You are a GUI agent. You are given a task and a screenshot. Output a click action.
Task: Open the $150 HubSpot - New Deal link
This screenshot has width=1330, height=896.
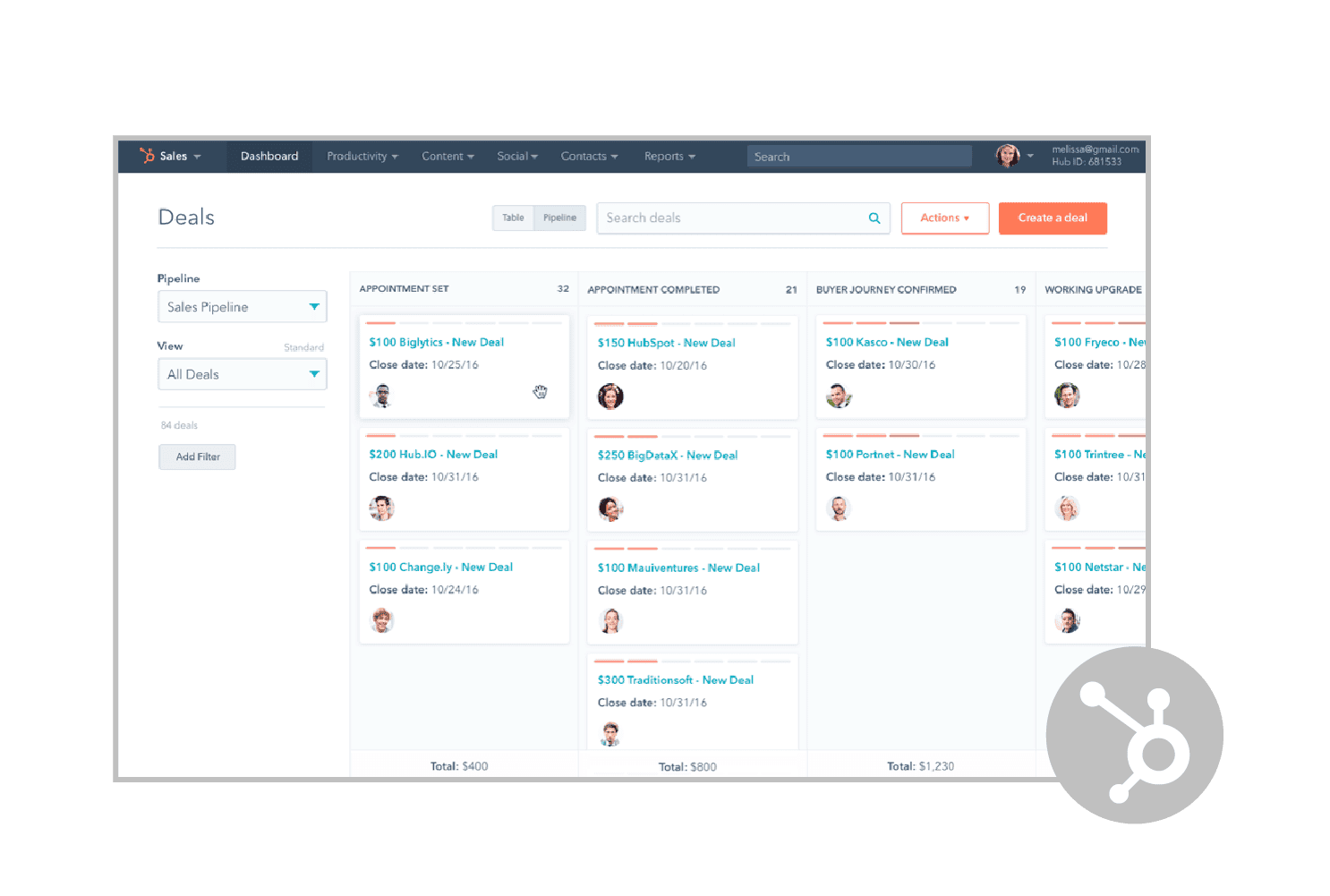pos(667,343)
